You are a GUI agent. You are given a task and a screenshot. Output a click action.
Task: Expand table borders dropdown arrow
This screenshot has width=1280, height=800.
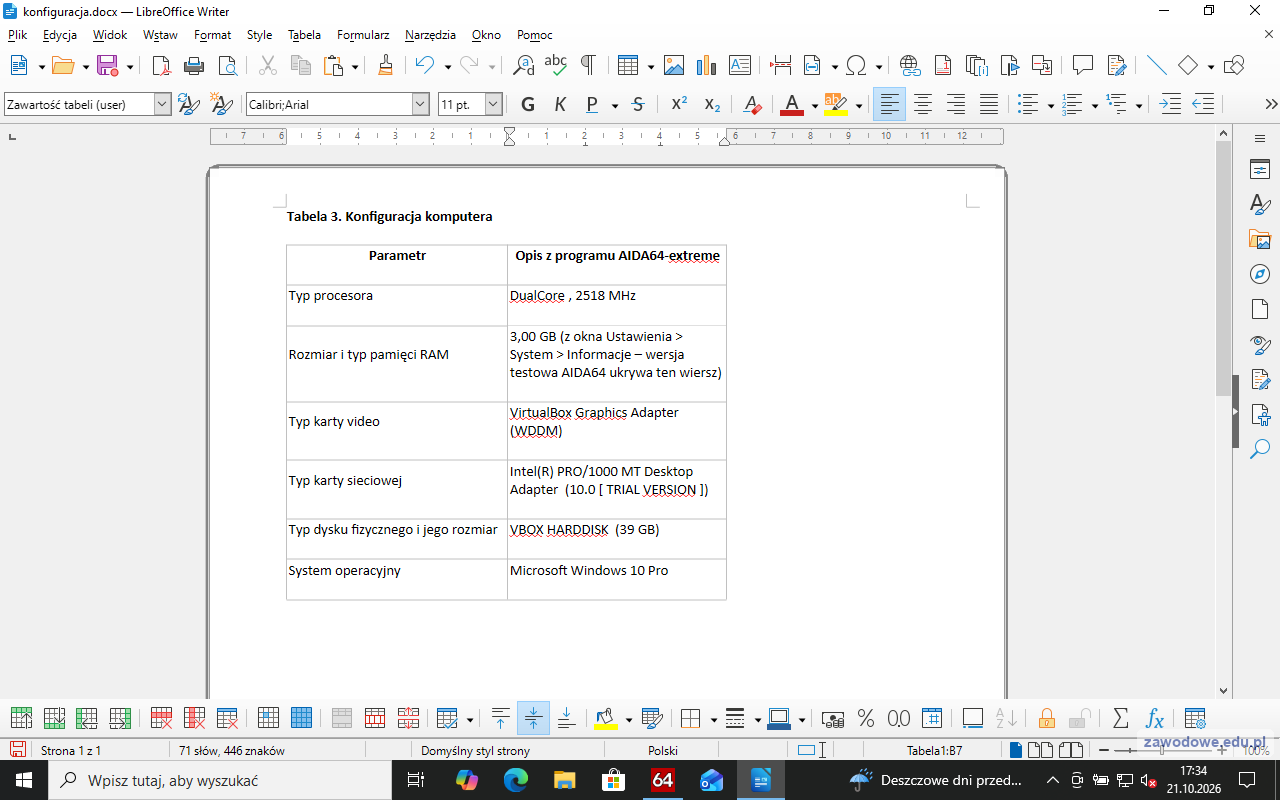(713, 719)
